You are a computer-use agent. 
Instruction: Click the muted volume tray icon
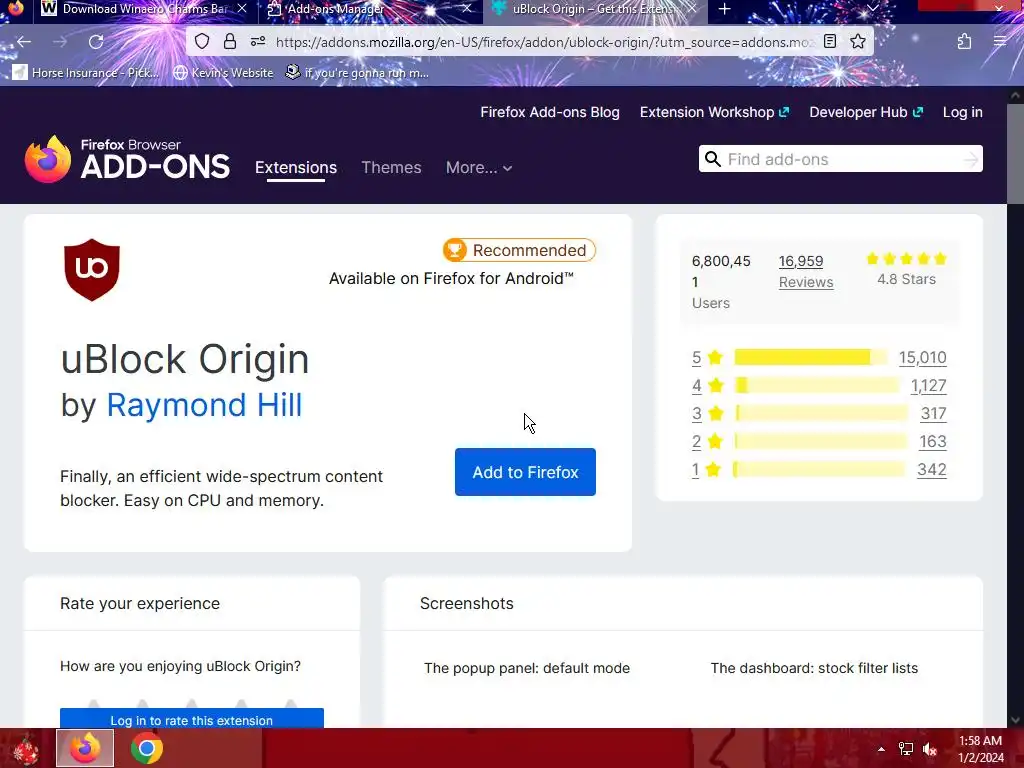[930, 749]
